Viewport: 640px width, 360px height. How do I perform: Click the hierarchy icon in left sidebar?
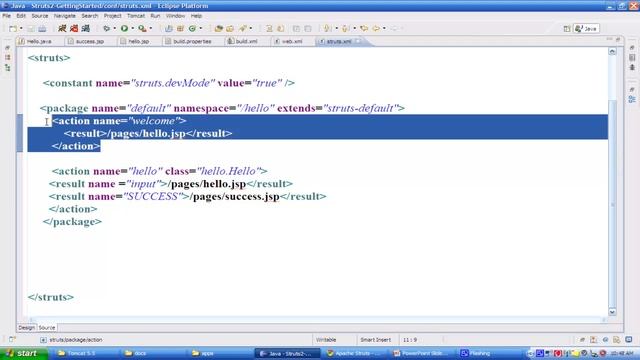[x=8, y=68]
